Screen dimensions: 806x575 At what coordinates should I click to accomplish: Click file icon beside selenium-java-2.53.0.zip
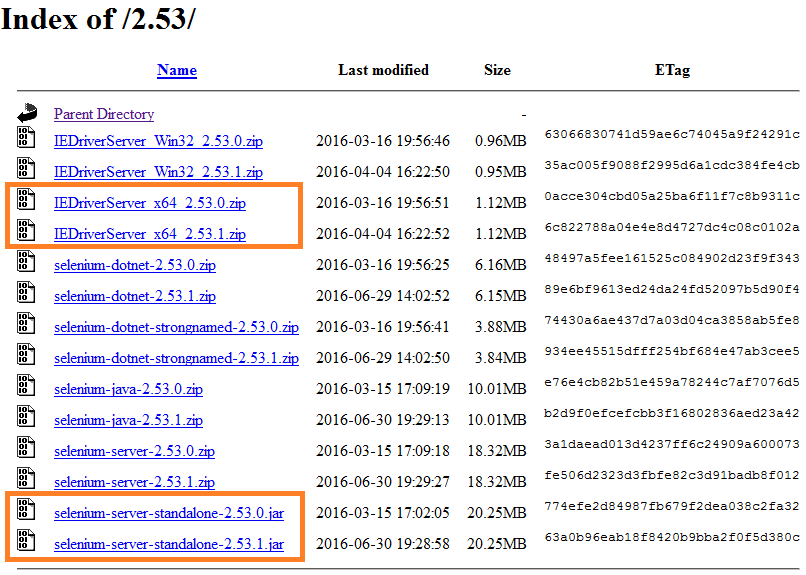click(26, 385)
